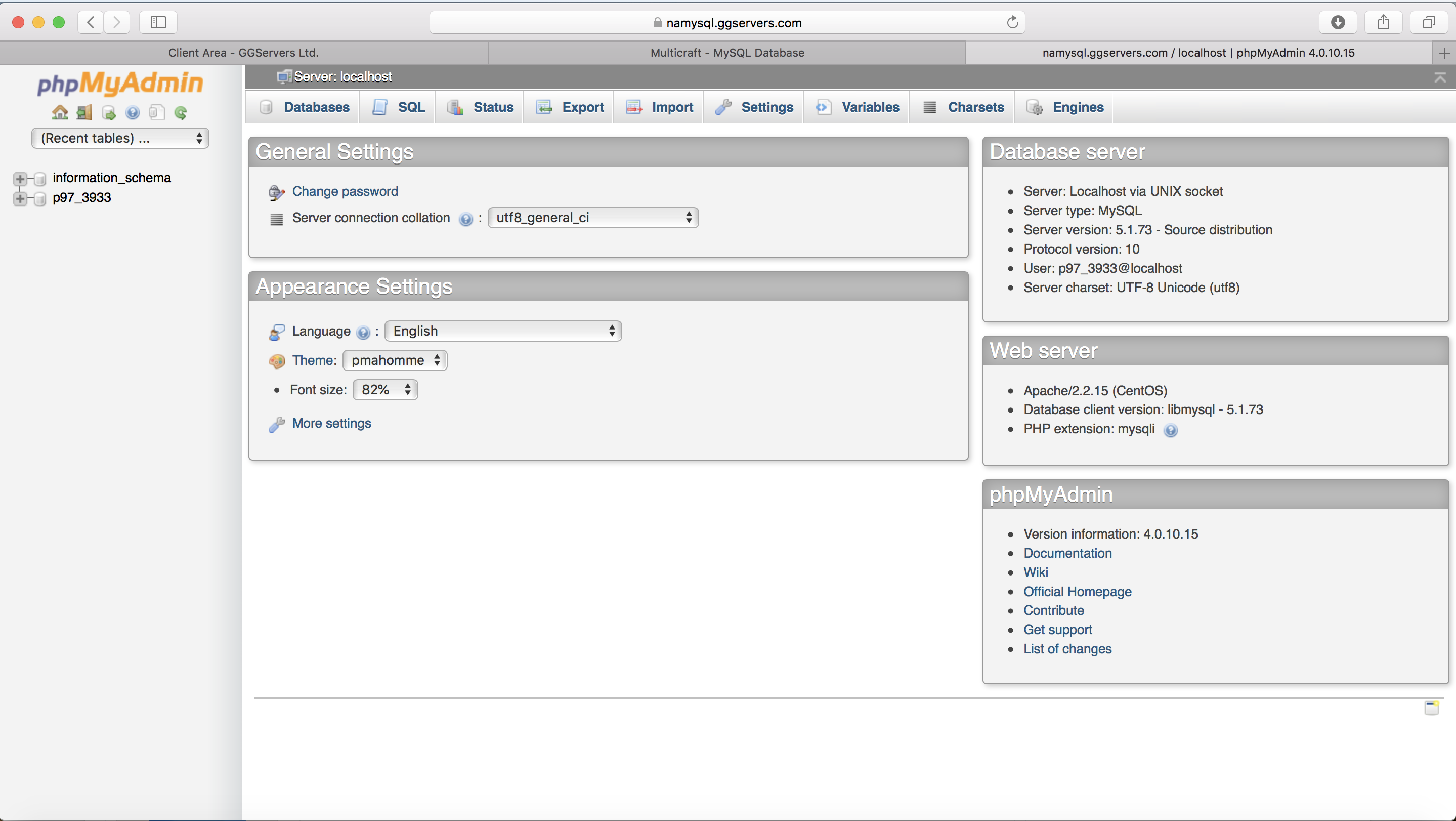
Task: Expand the information_schema database tree node
Action: point(20,179)
